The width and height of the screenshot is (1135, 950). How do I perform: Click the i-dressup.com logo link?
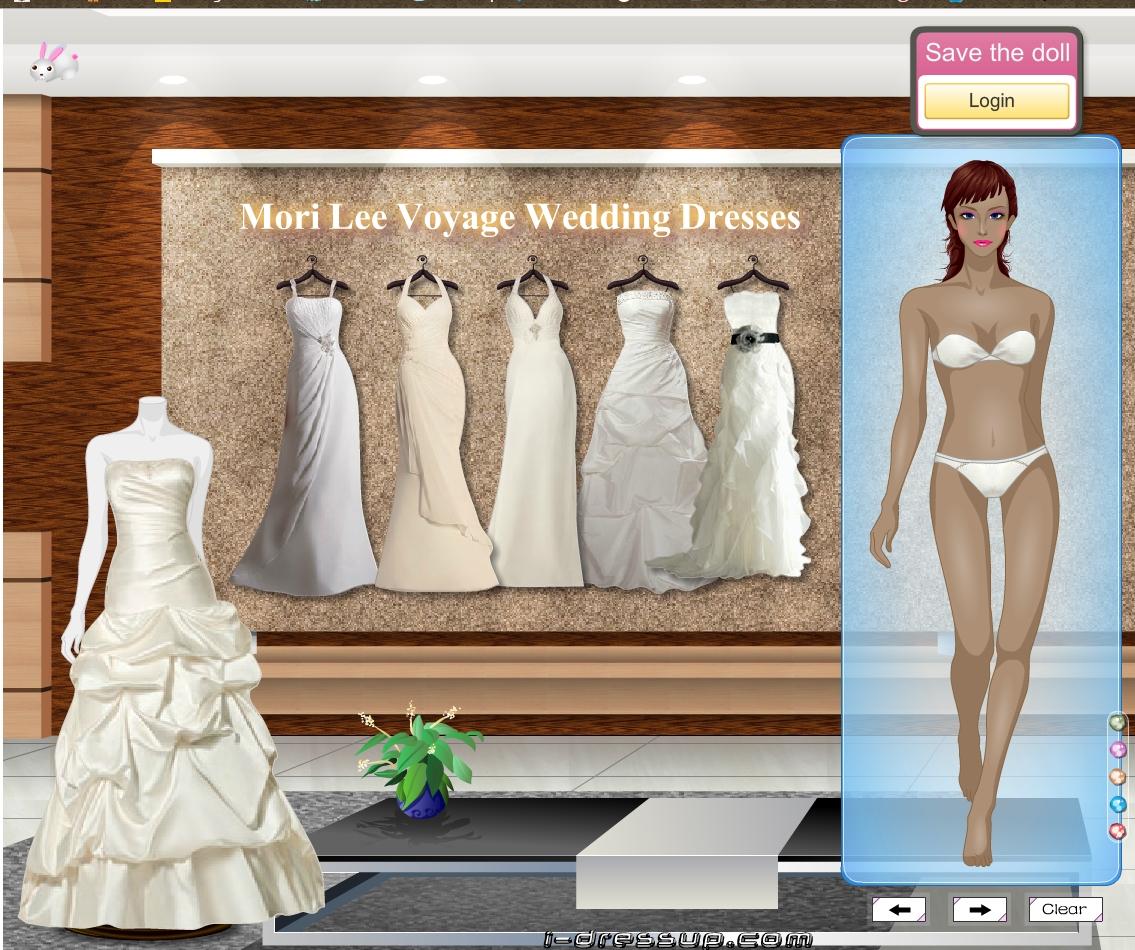click(677, 939)
